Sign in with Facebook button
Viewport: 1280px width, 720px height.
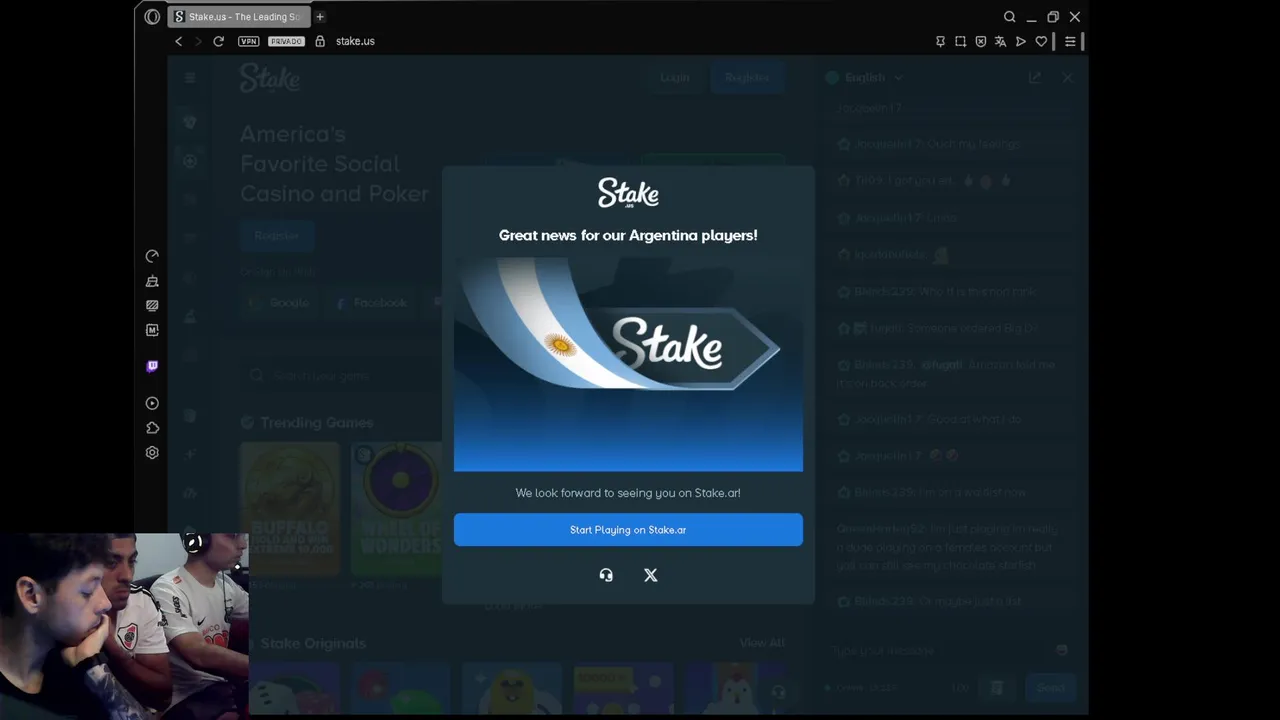(x=370, y=302)
